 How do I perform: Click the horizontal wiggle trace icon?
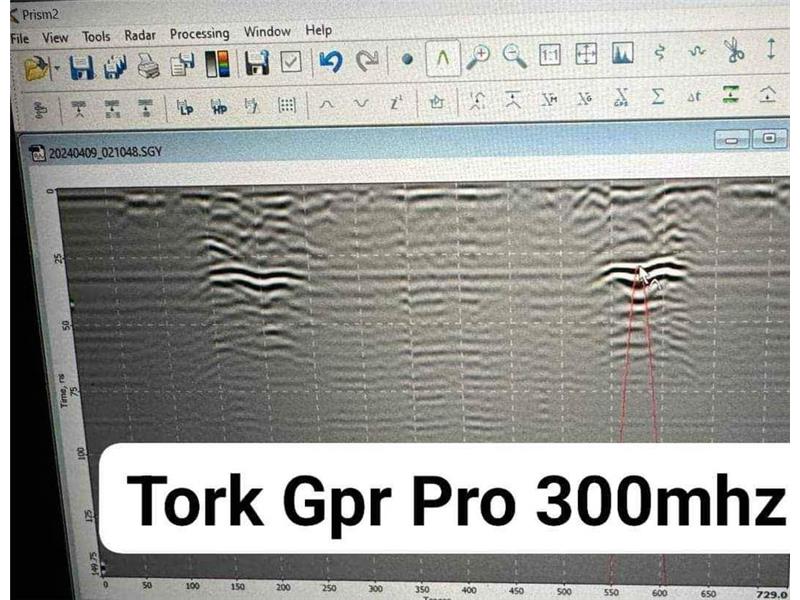[x=697, y=51]
